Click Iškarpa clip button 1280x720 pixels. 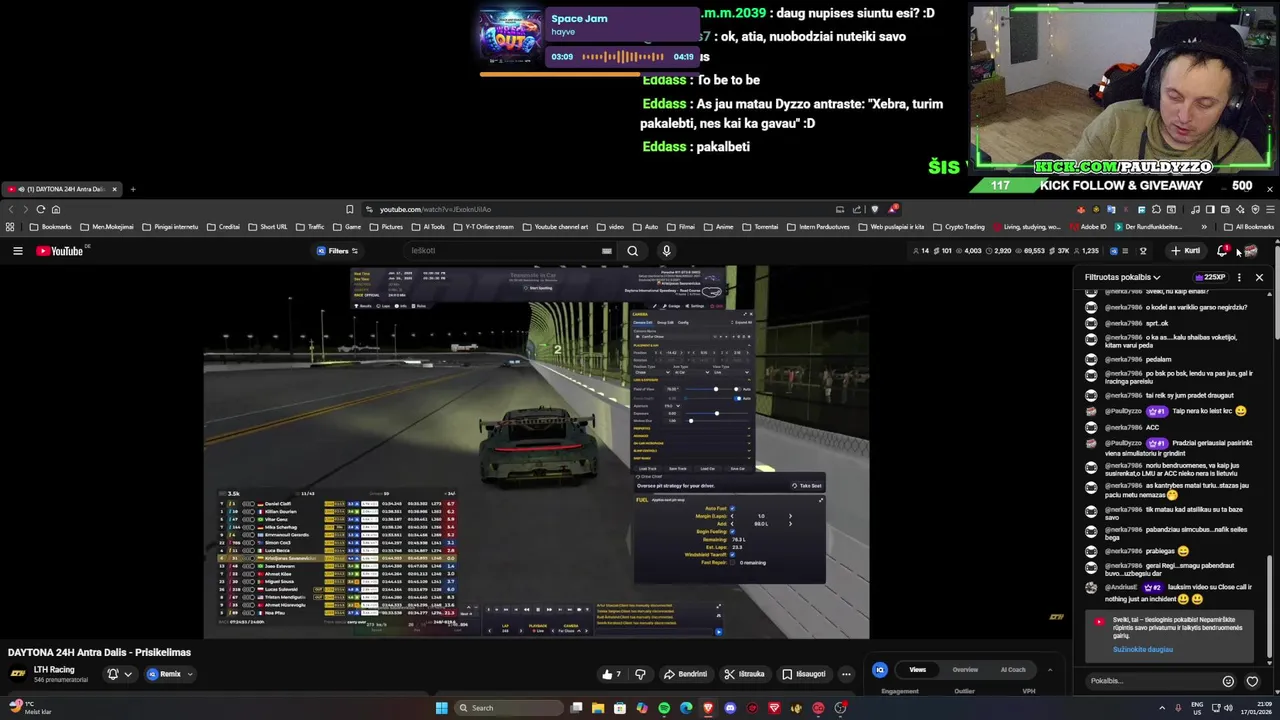pos(745,674)
